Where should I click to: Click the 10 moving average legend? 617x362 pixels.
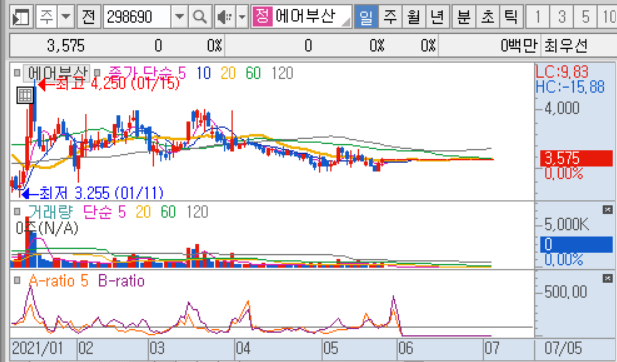(203, 73)
